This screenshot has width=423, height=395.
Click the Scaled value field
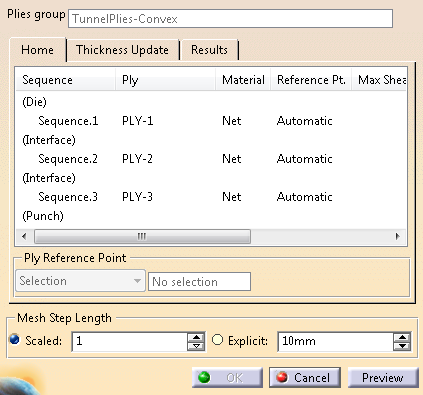(130, 341)
